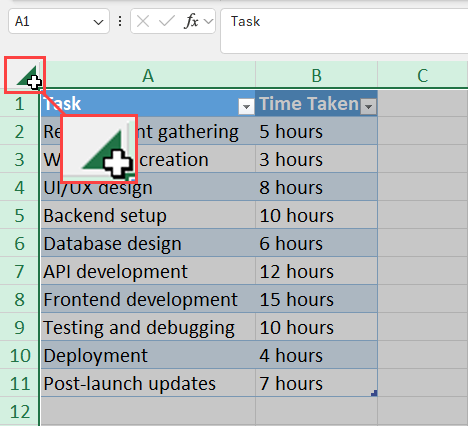Click the '7 hours' cell

(x=317, y=383)
